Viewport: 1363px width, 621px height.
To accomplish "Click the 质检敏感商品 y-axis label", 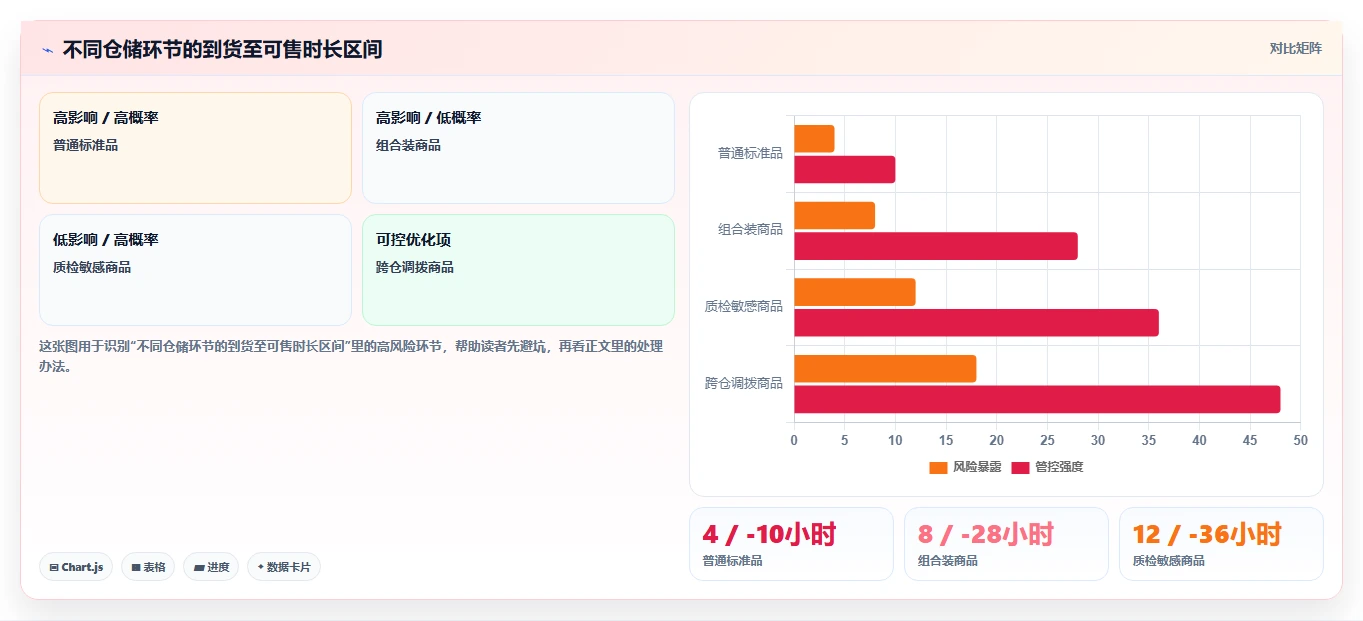I will [x=743, y=306].
